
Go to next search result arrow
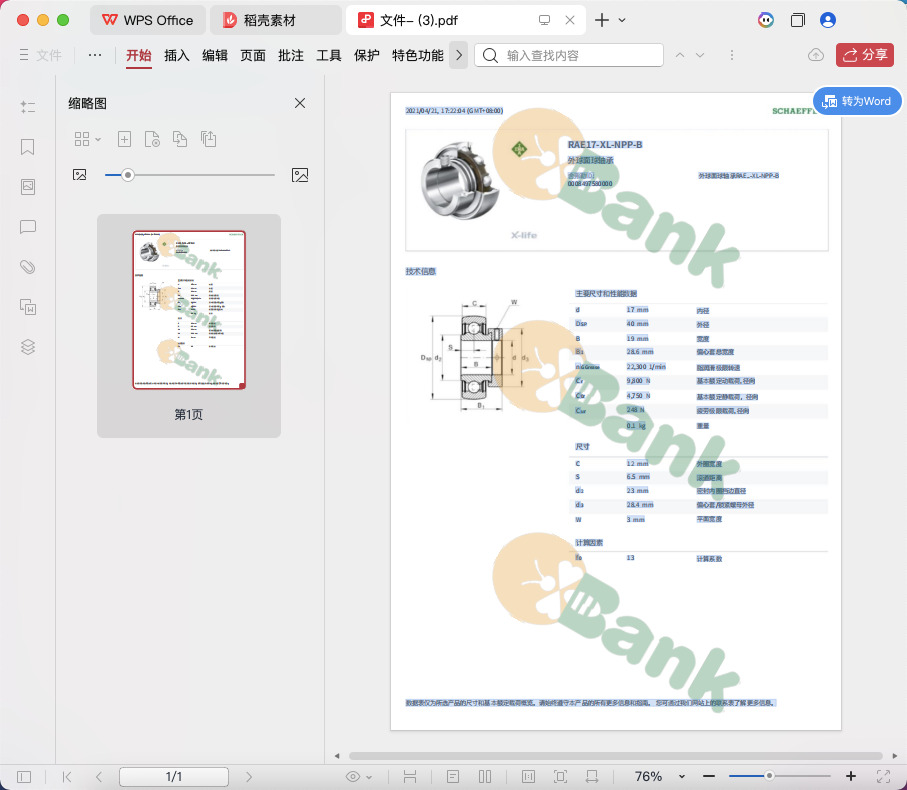(x=700, y=55)
